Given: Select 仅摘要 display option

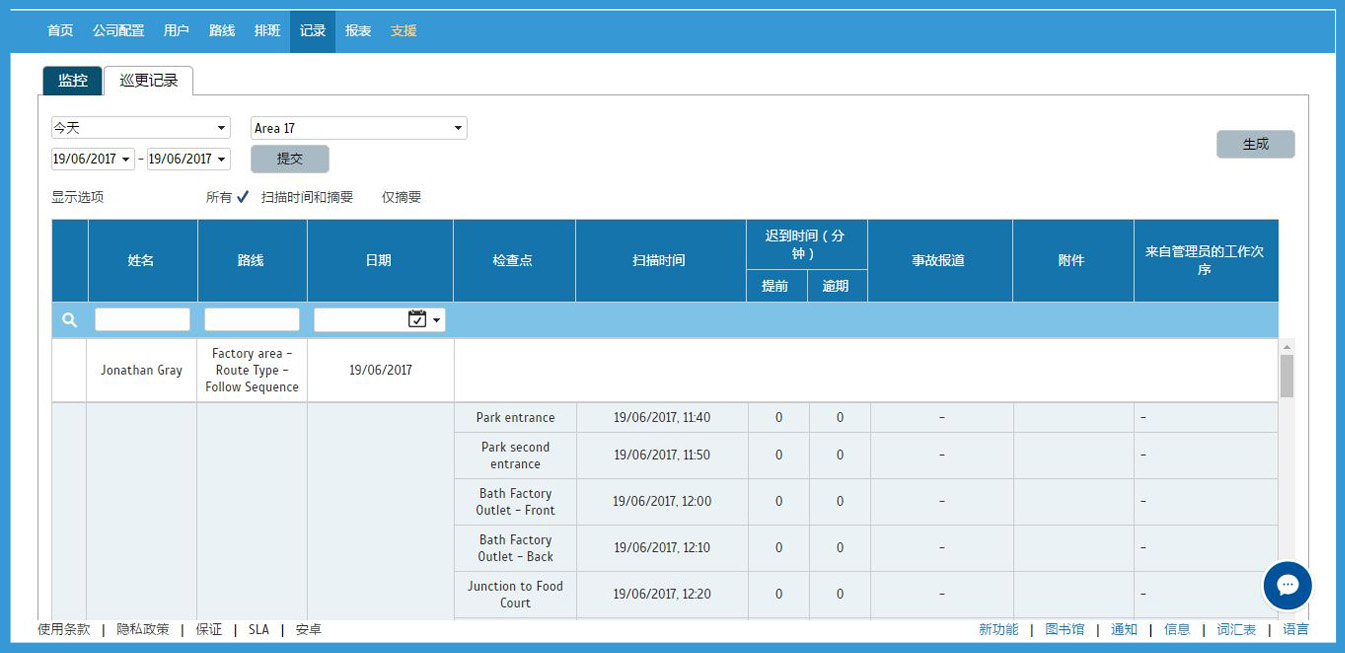Looking at the screenshot, I should tap(401, 198).
